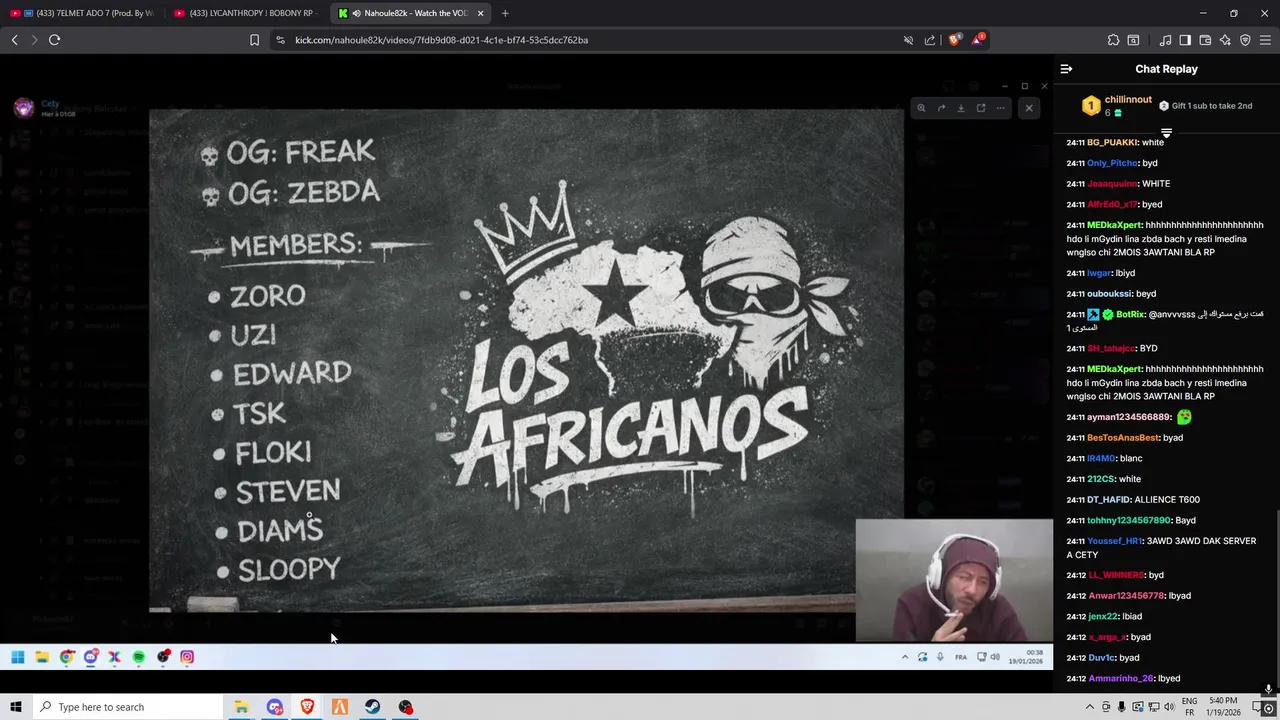Screen dimensions: 1280x720
Task: Open chillinnout's leaderboard entry
Action: [x=1118, y=105]
